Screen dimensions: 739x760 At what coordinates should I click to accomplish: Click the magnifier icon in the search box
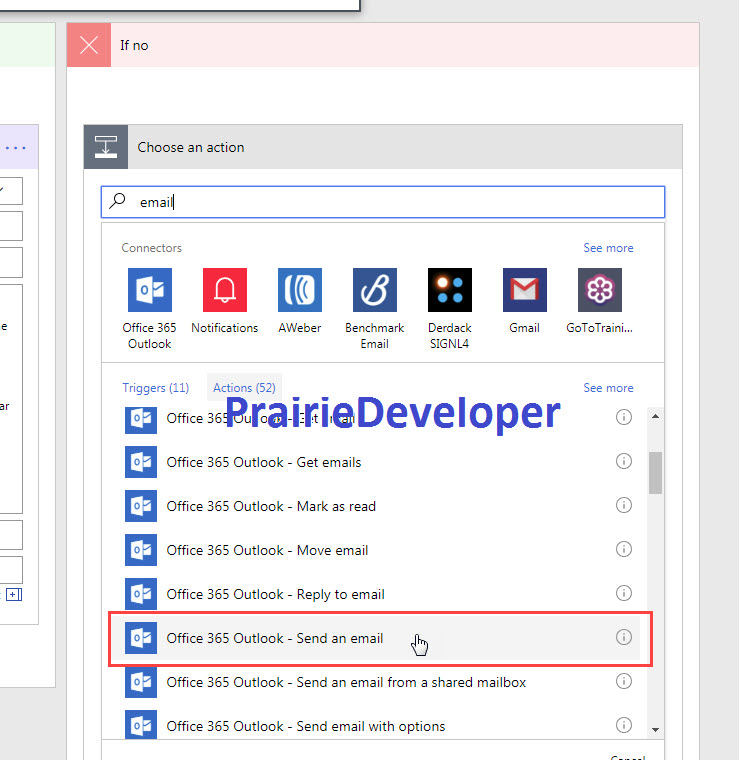click(117, 201)
